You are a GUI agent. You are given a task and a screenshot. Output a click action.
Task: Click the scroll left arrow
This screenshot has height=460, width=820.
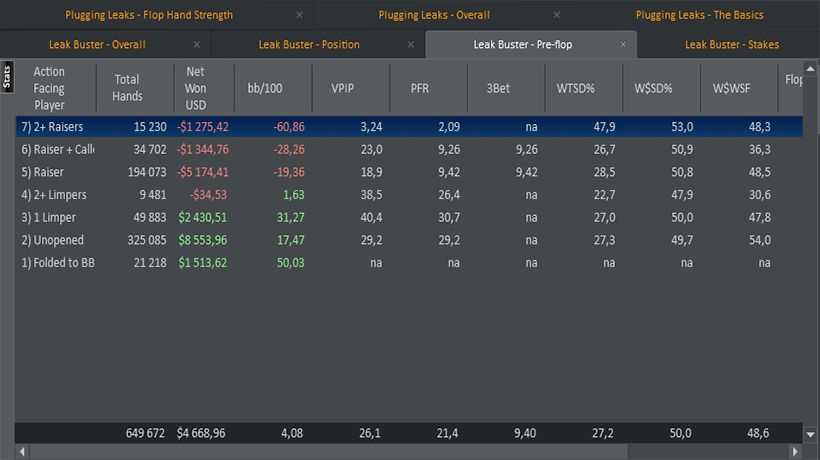[x=22, y=451]
